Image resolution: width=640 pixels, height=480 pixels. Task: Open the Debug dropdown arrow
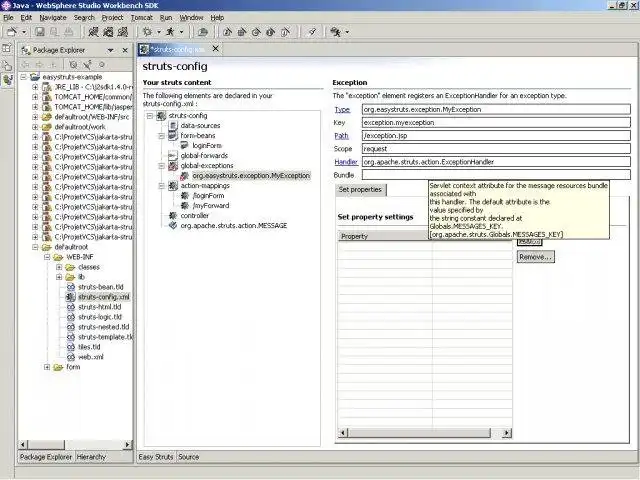(159, 32)
